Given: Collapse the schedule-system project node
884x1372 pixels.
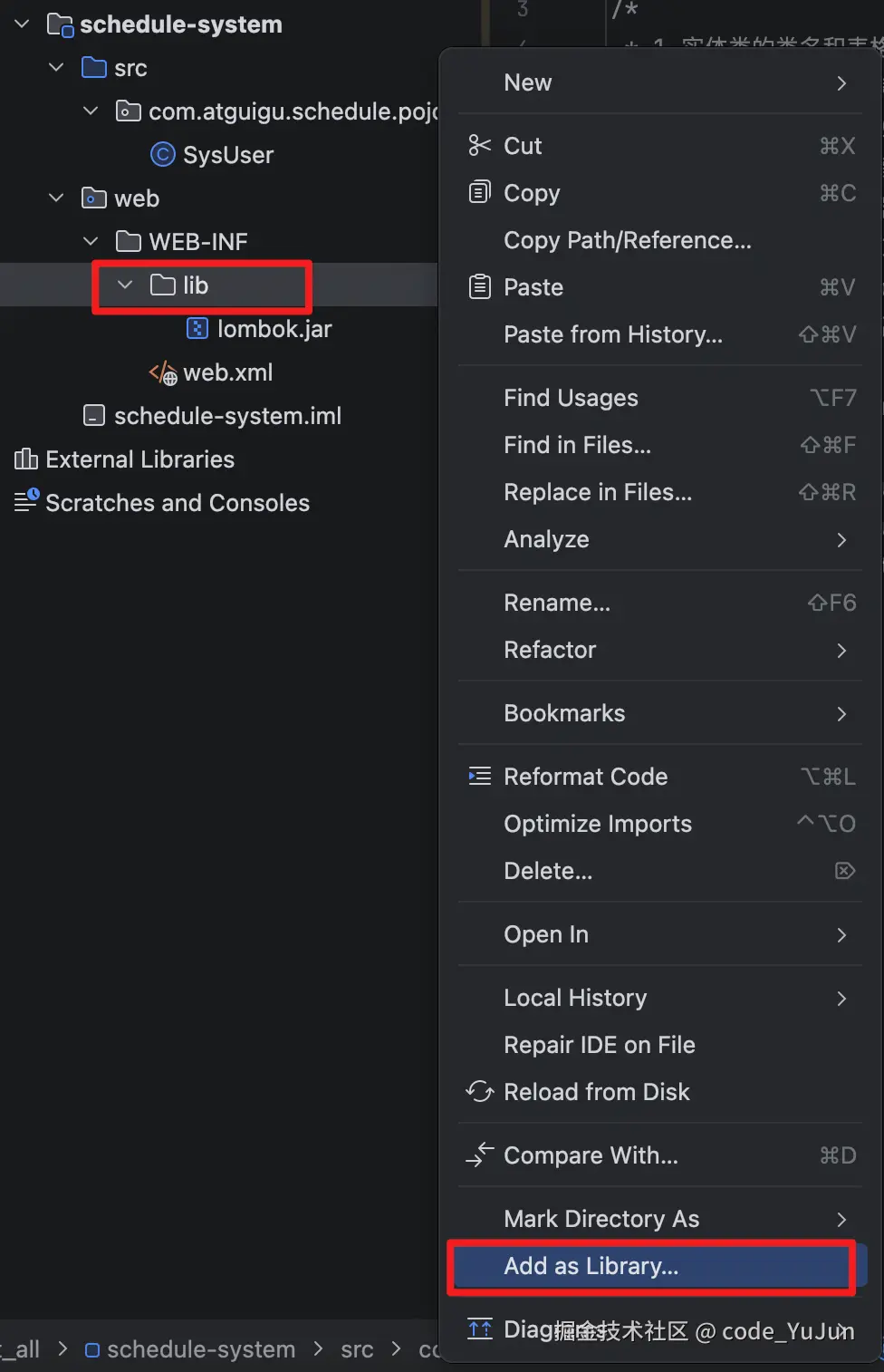Looking at the screenshot, I should pos(22,24).
